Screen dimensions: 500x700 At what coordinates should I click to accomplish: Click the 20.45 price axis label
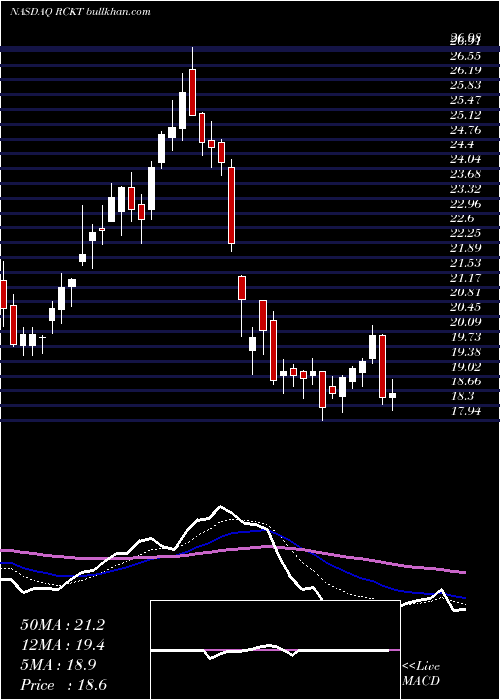click(468, 307)
